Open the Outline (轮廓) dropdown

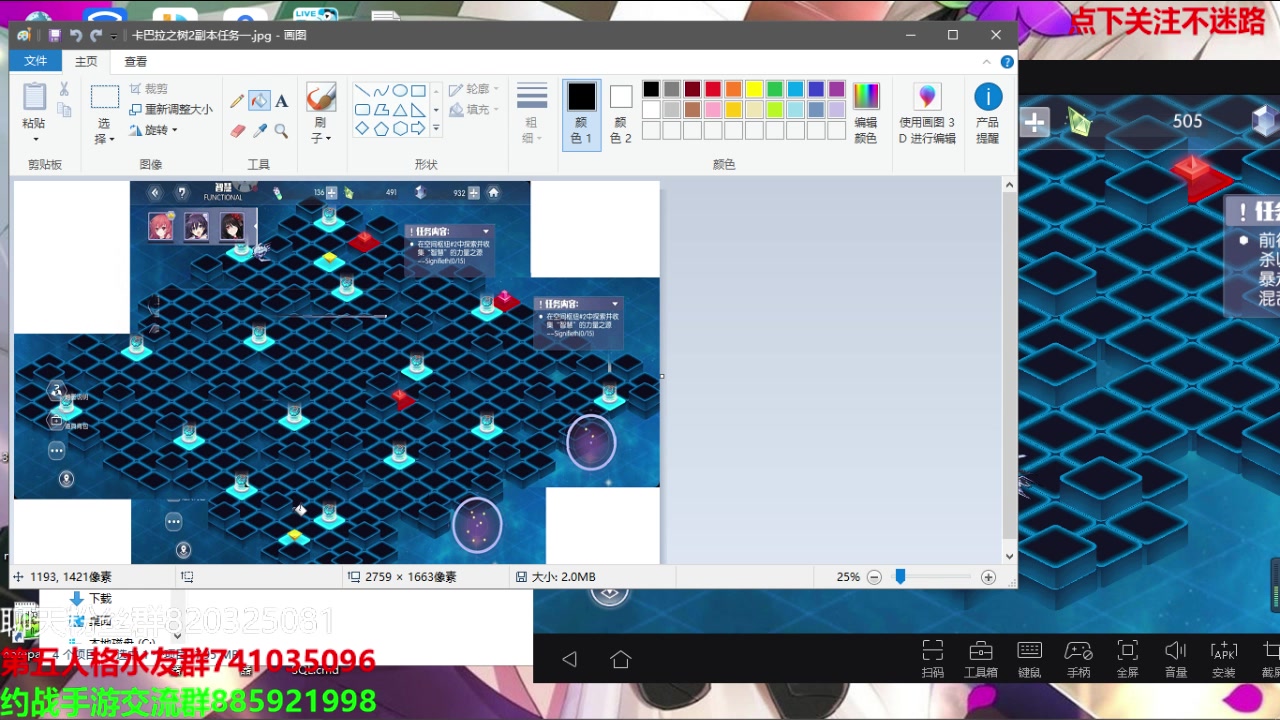pyautogui.click(x=474, y=89)
